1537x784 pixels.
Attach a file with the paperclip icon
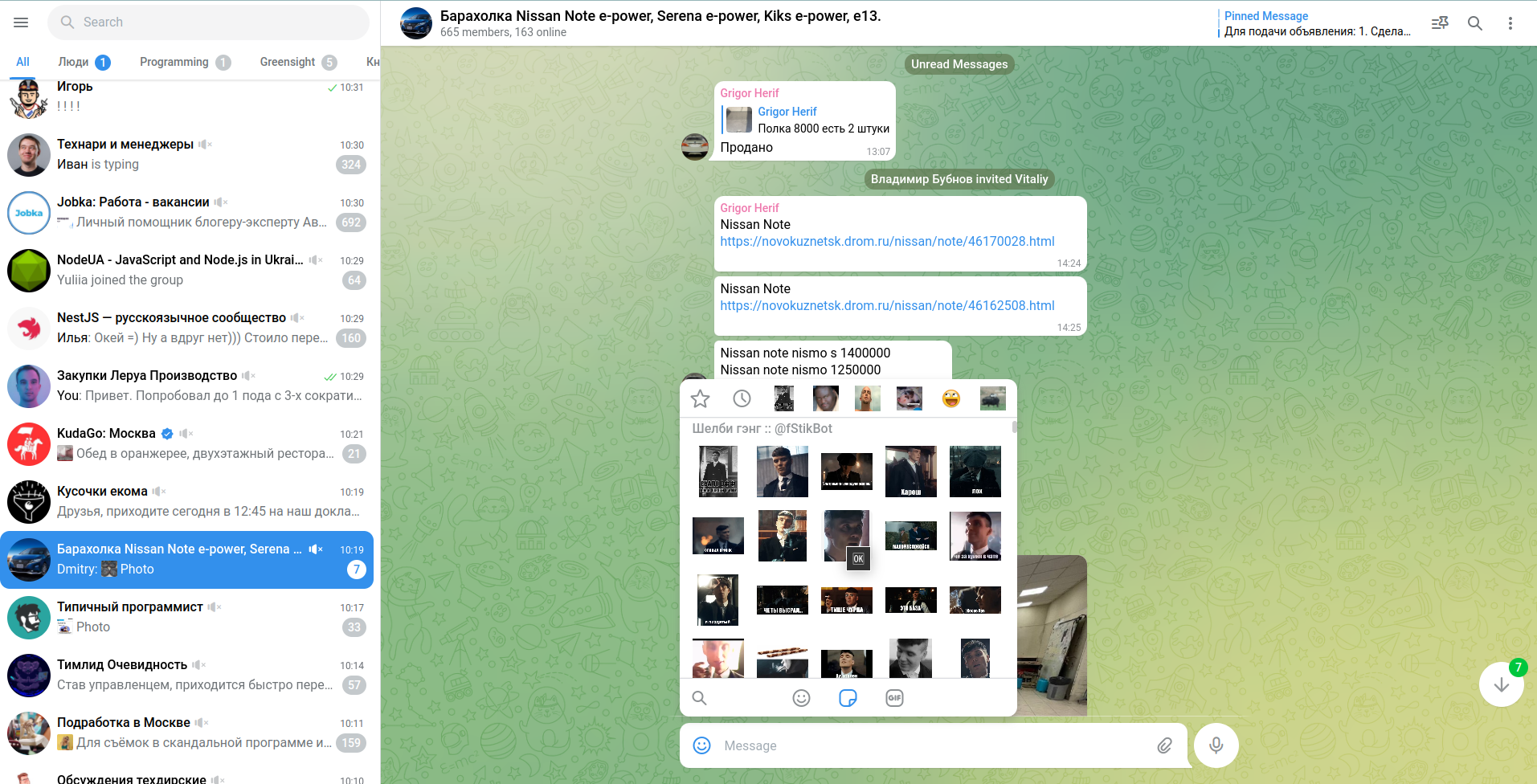coord(1164,745)
